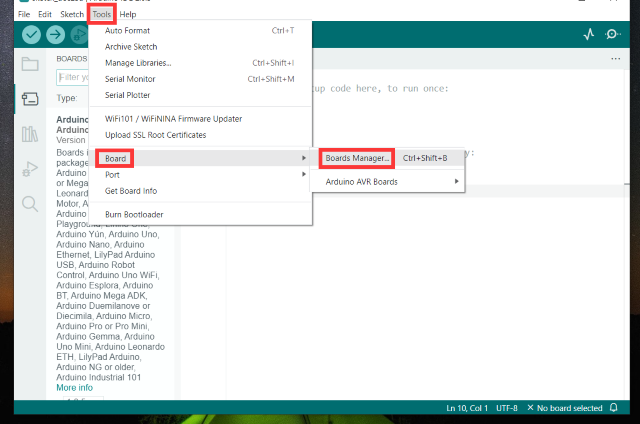Open the Help menu
This screenshot has height=424, width=640.
(128, 14)
